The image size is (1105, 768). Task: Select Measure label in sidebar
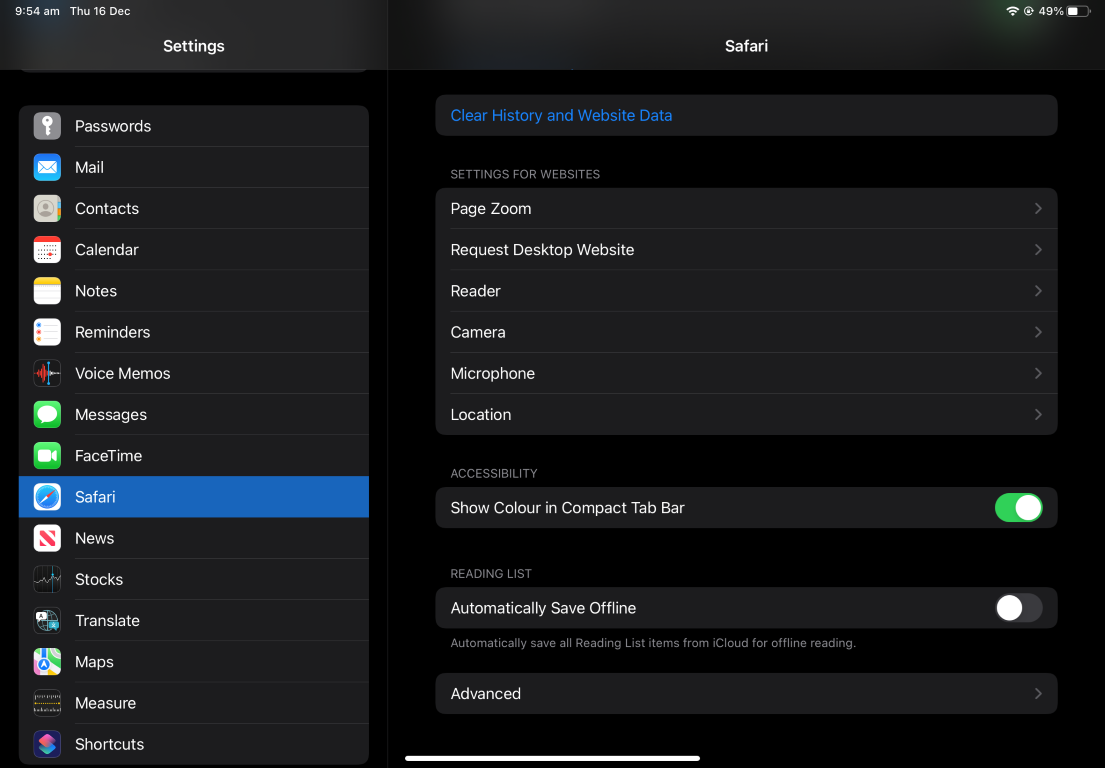(x=105, y=703)
